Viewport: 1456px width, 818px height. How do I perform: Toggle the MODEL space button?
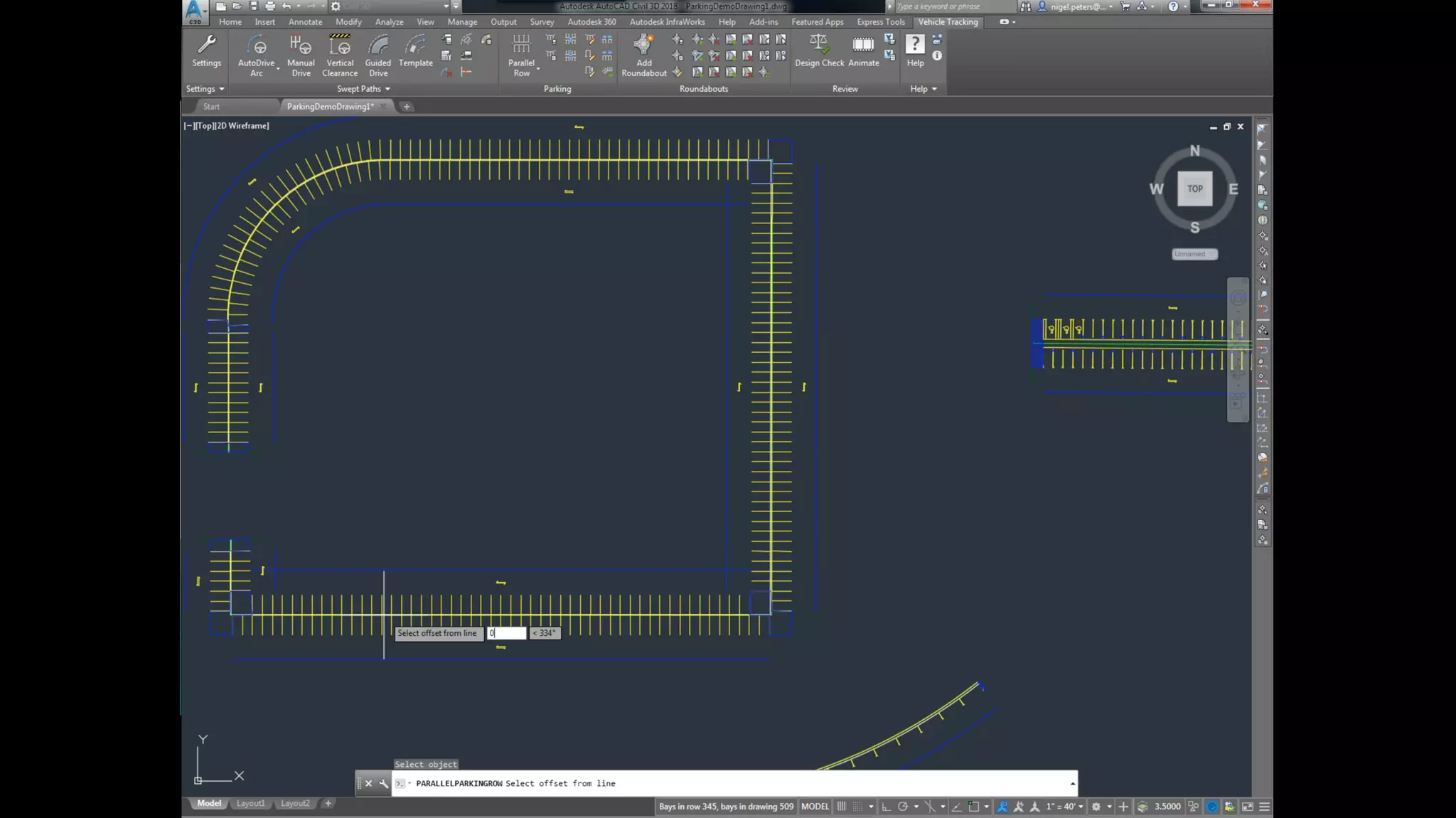(815, 806)
